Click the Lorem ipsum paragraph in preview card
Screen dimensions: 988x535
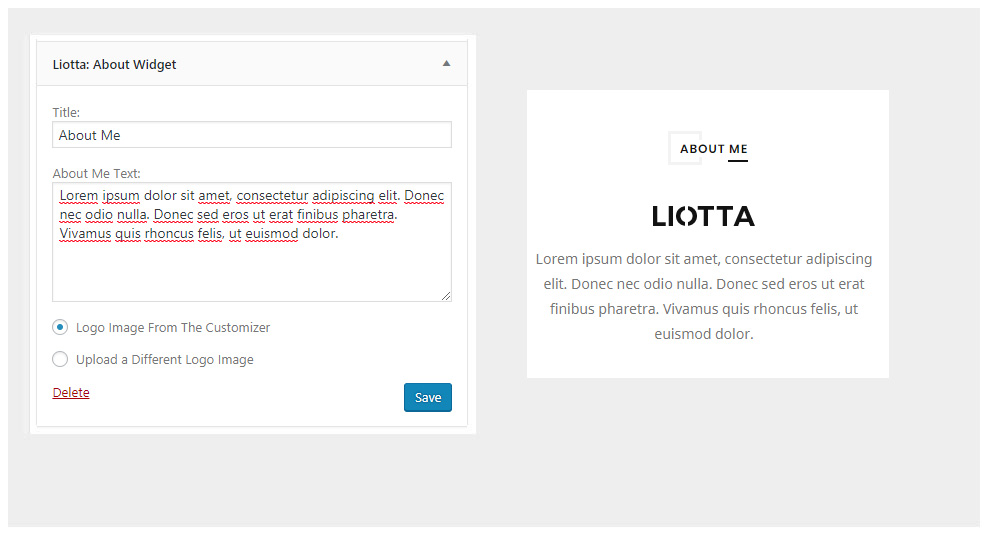[x=704, y=296]
